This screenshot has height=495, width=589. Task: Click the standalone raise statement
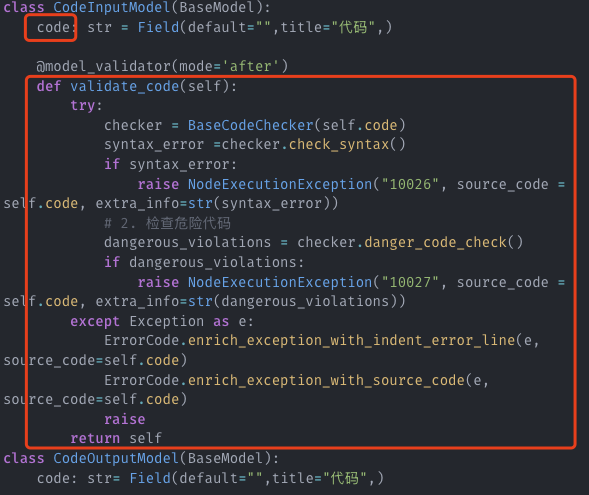tap(125, 420)
